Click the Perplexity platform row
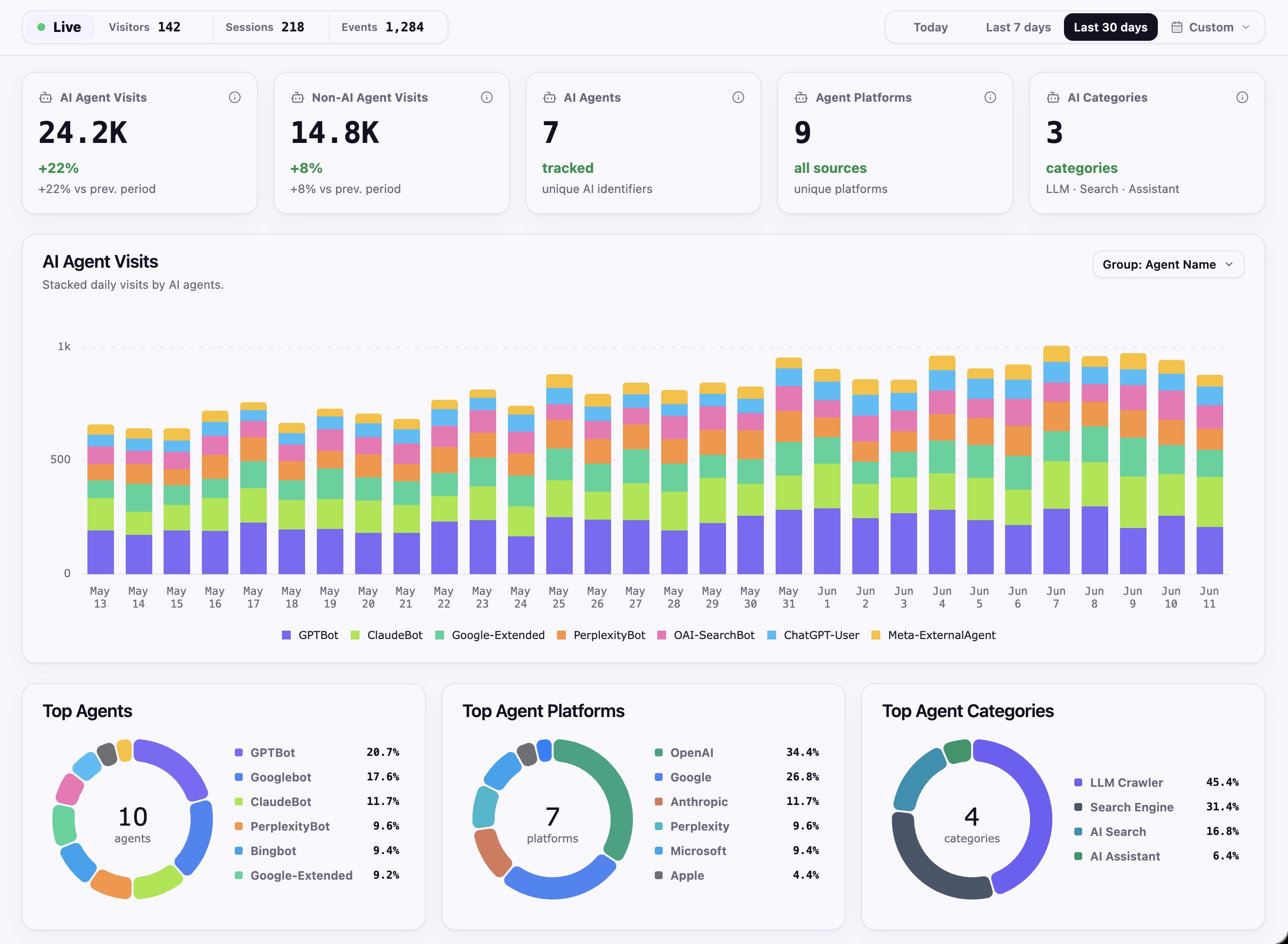The image size is (1288, 944). click(736, 826)
